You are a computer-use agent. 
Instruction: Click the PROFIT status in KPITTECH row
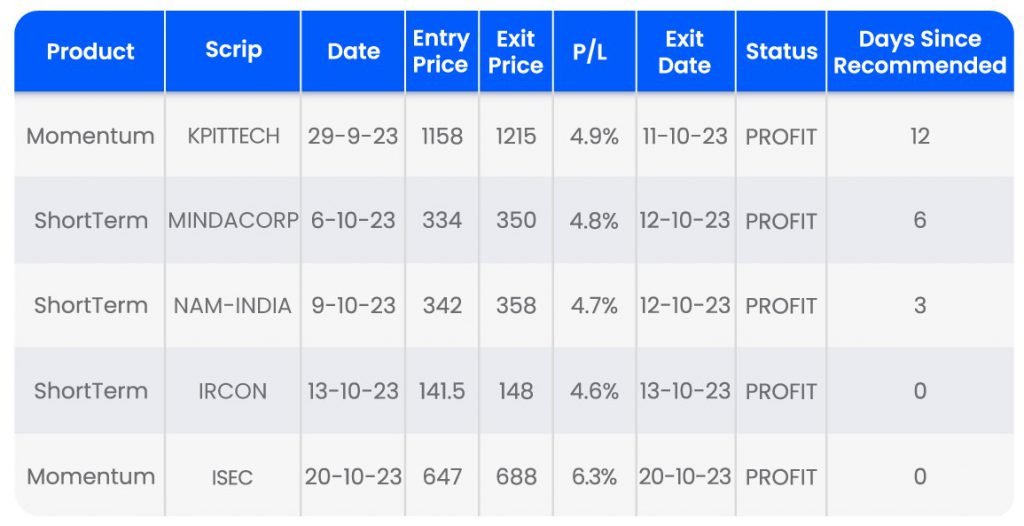pos(781,136)
